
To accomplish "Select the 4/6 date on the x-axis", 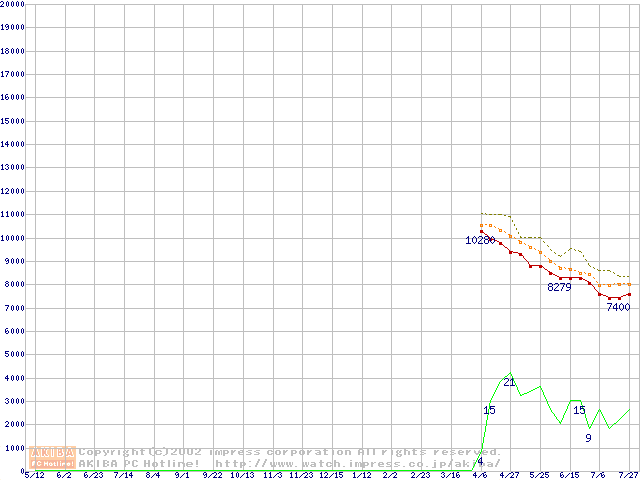I will [480, 475].
